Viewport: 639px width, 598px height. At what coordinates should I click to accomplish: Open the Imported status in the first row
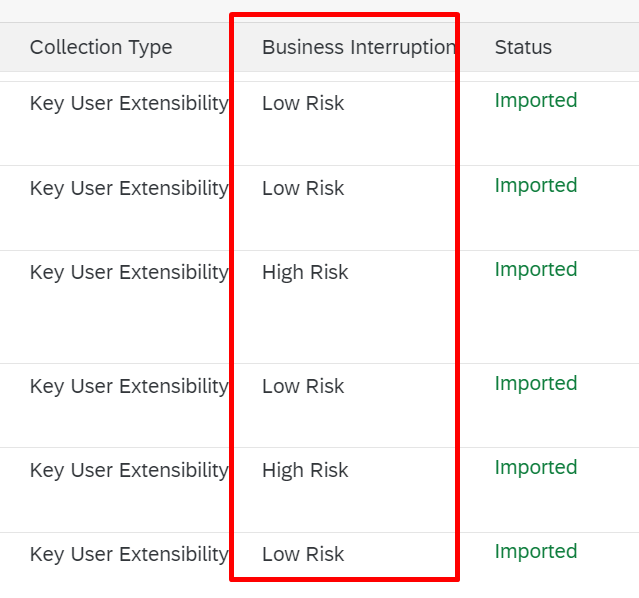click(536, 100)
